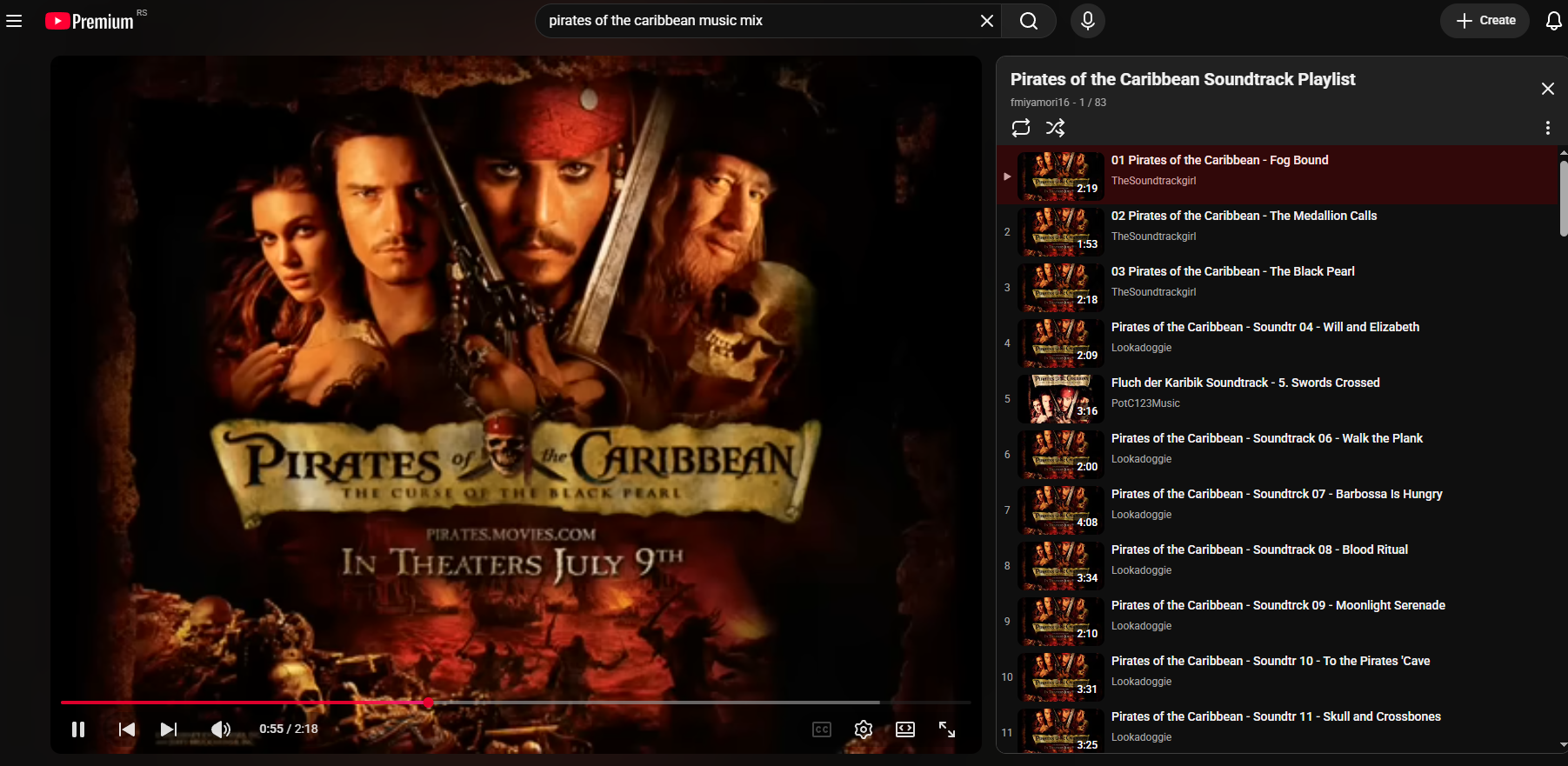Click thumbnail of Blood Ritual track
The height and width of the screenshot is (766, 1568).
click(1060, 566)
